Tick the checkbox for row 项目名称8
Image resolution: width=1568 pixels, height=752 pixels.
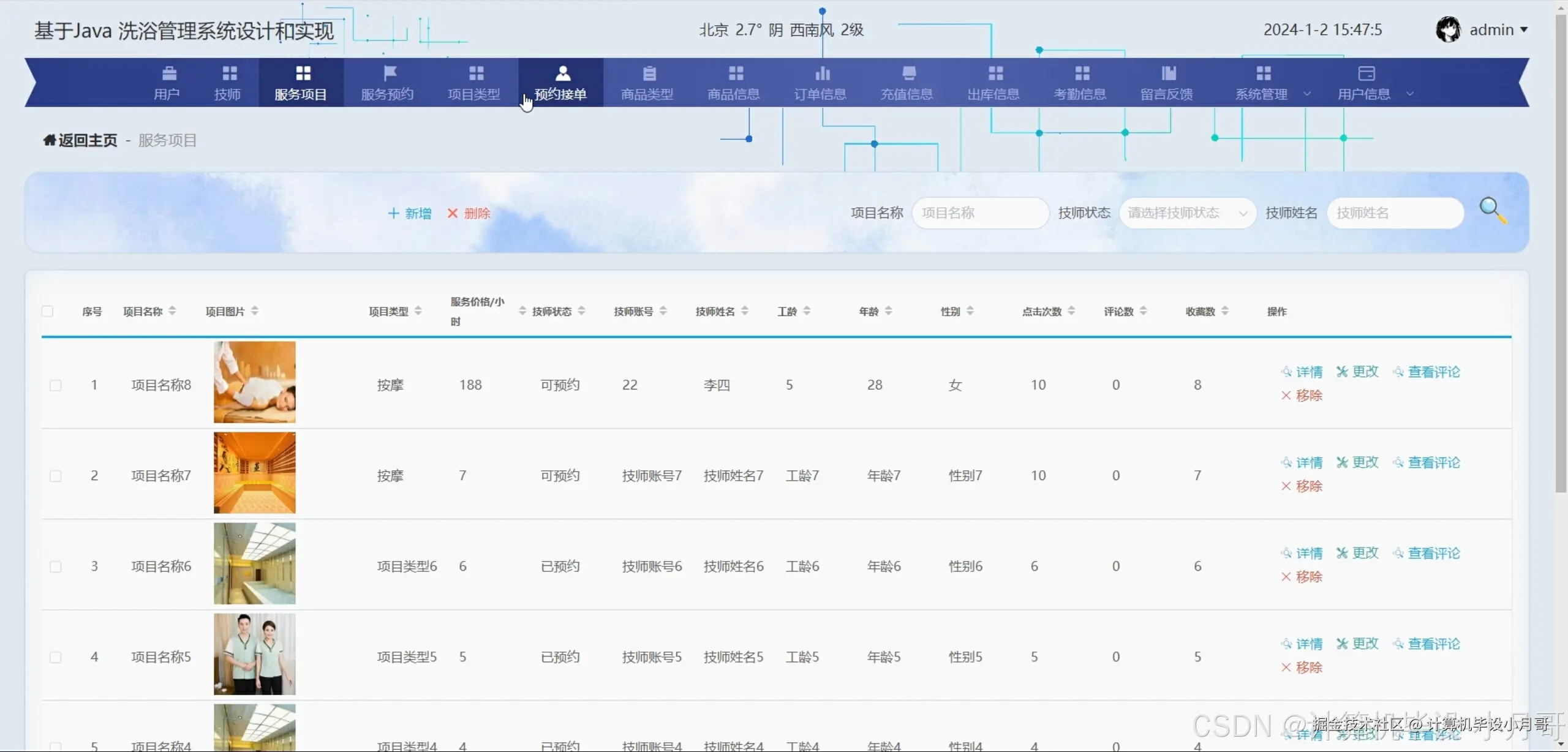point(56,385)
